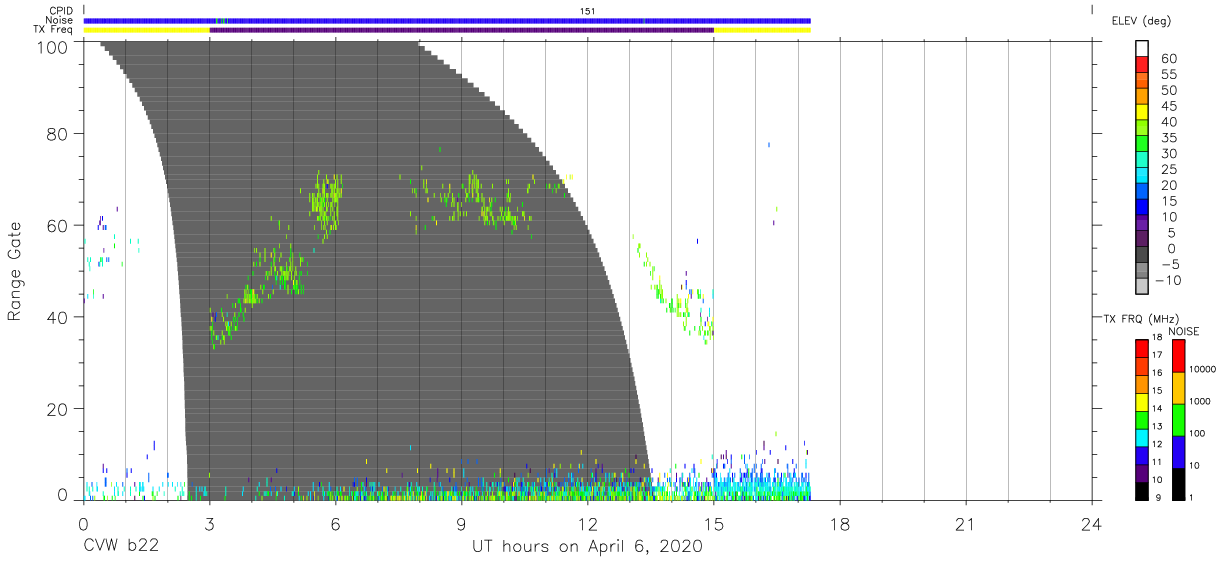1228x567 pixels.
Task: Click the red top swatch of the NOISE colorbar
Action: (1178, 355)
